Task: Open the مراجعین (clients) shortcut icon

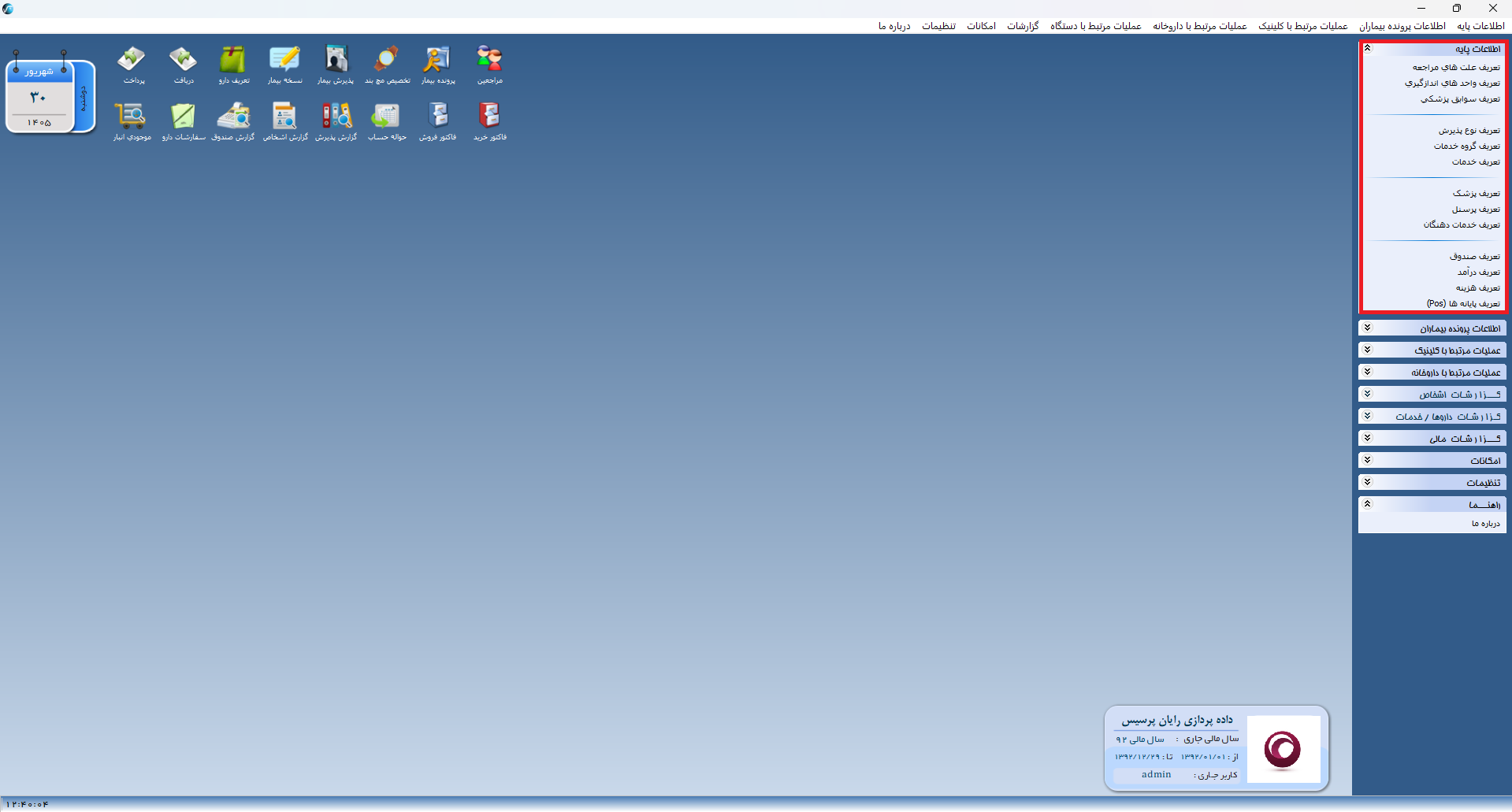Action: tap(489, 64)
